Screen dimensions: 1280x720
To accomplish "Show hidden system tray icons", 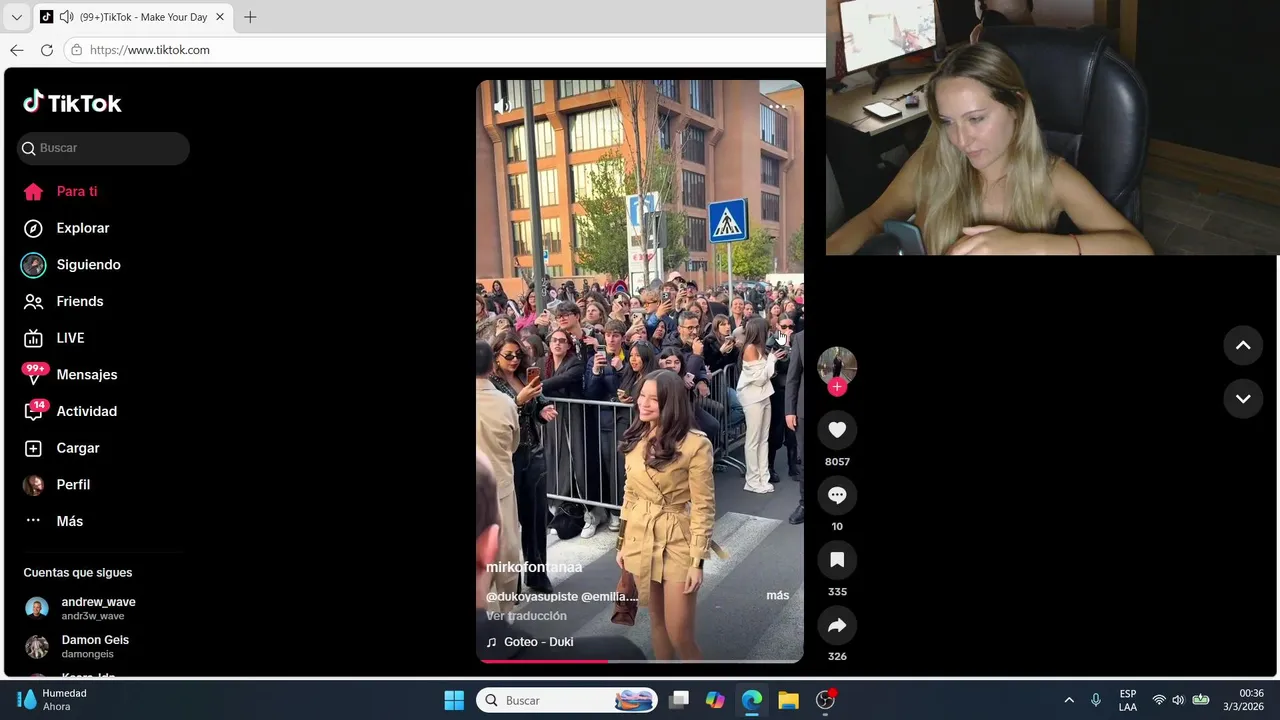I will tap(1069, 700).
